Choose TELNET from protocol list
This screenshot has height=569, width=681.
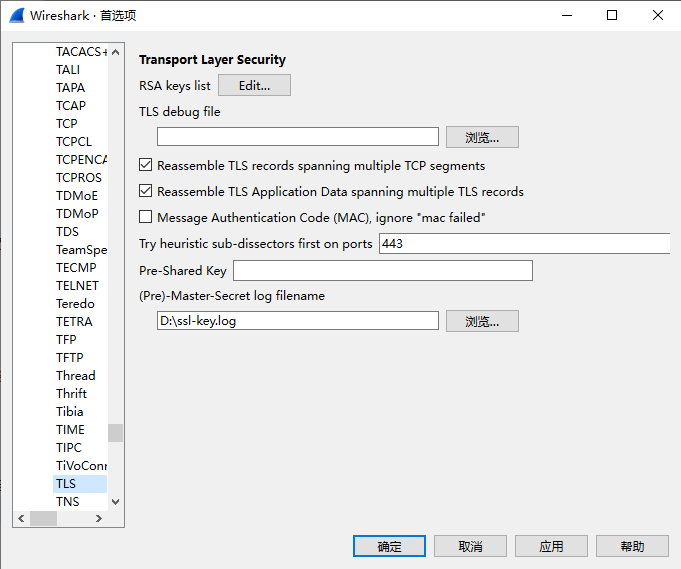click(77, 285)
